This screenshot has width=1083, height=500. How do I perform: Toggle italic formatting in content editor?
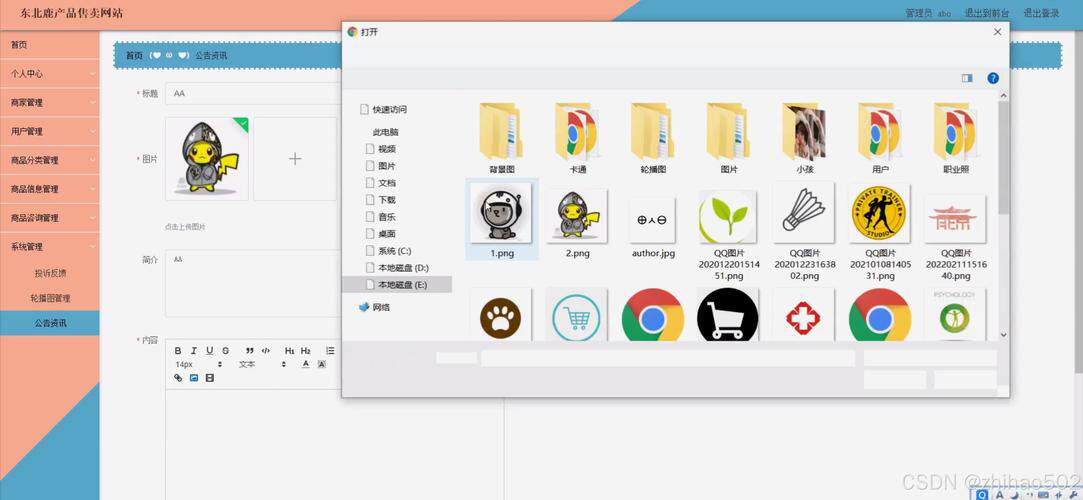[x=193, y=351]
